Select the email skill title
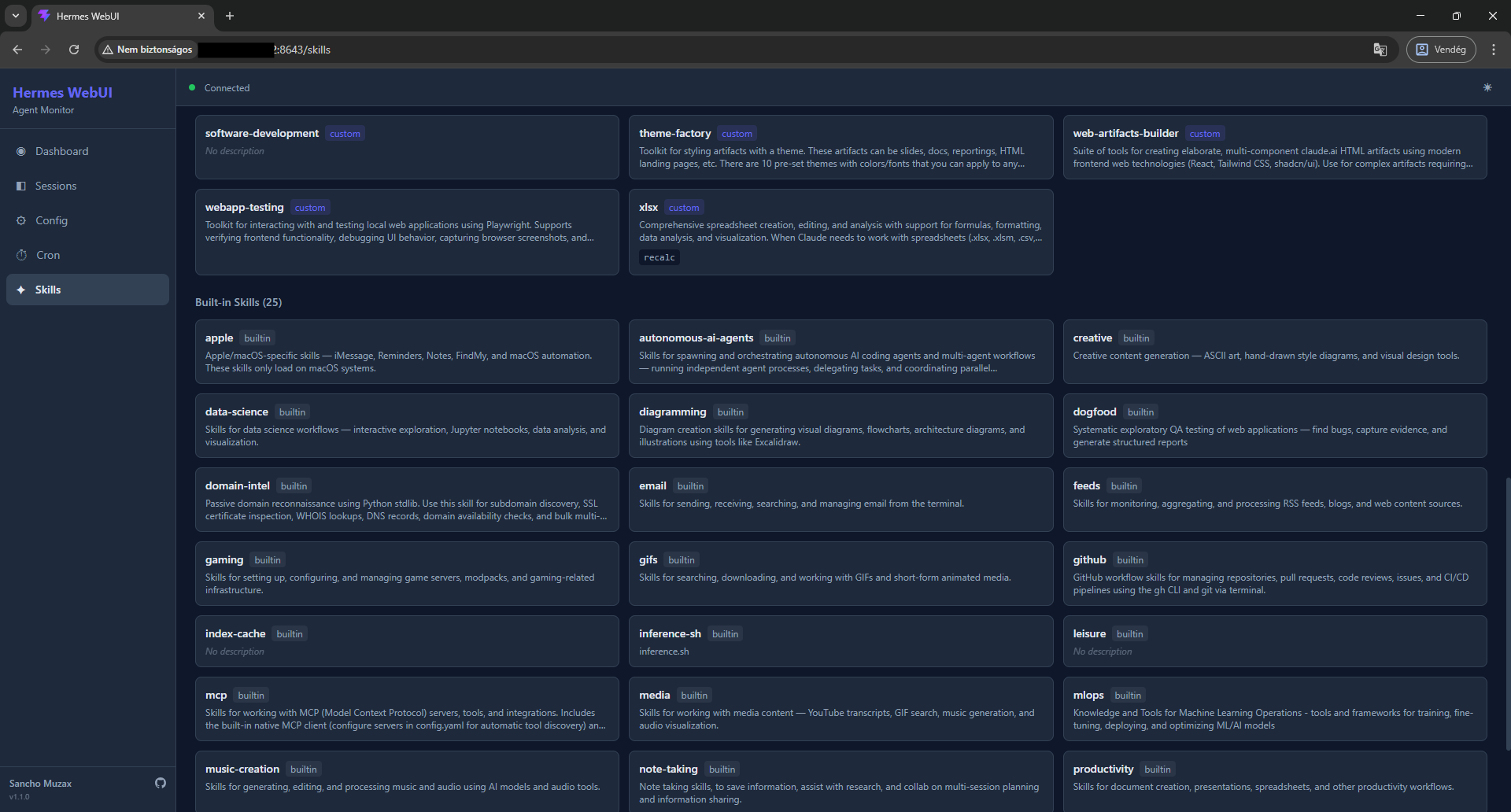The image size is (1511, 812). (x=652, y=485)
